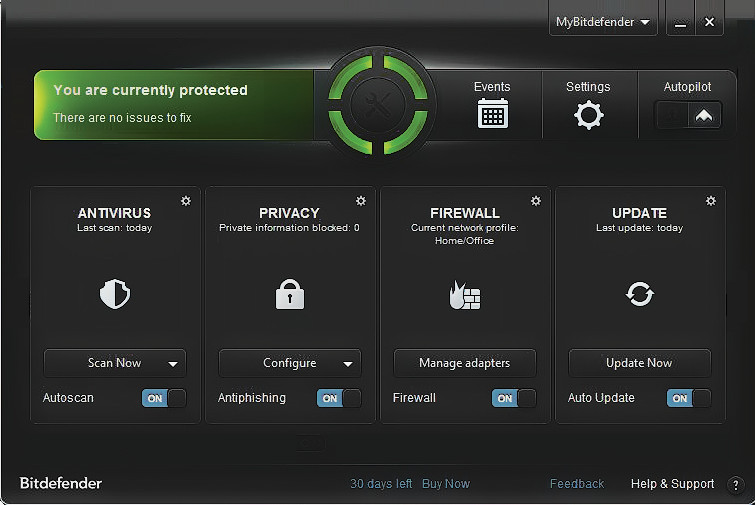Expand the Configure dropdown arrow
Viewport: 755px width, 505px height.
(x=348, y=364)
